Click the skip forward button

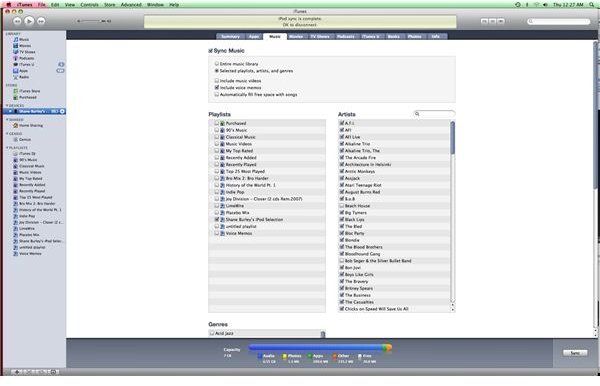click(41, 21)
